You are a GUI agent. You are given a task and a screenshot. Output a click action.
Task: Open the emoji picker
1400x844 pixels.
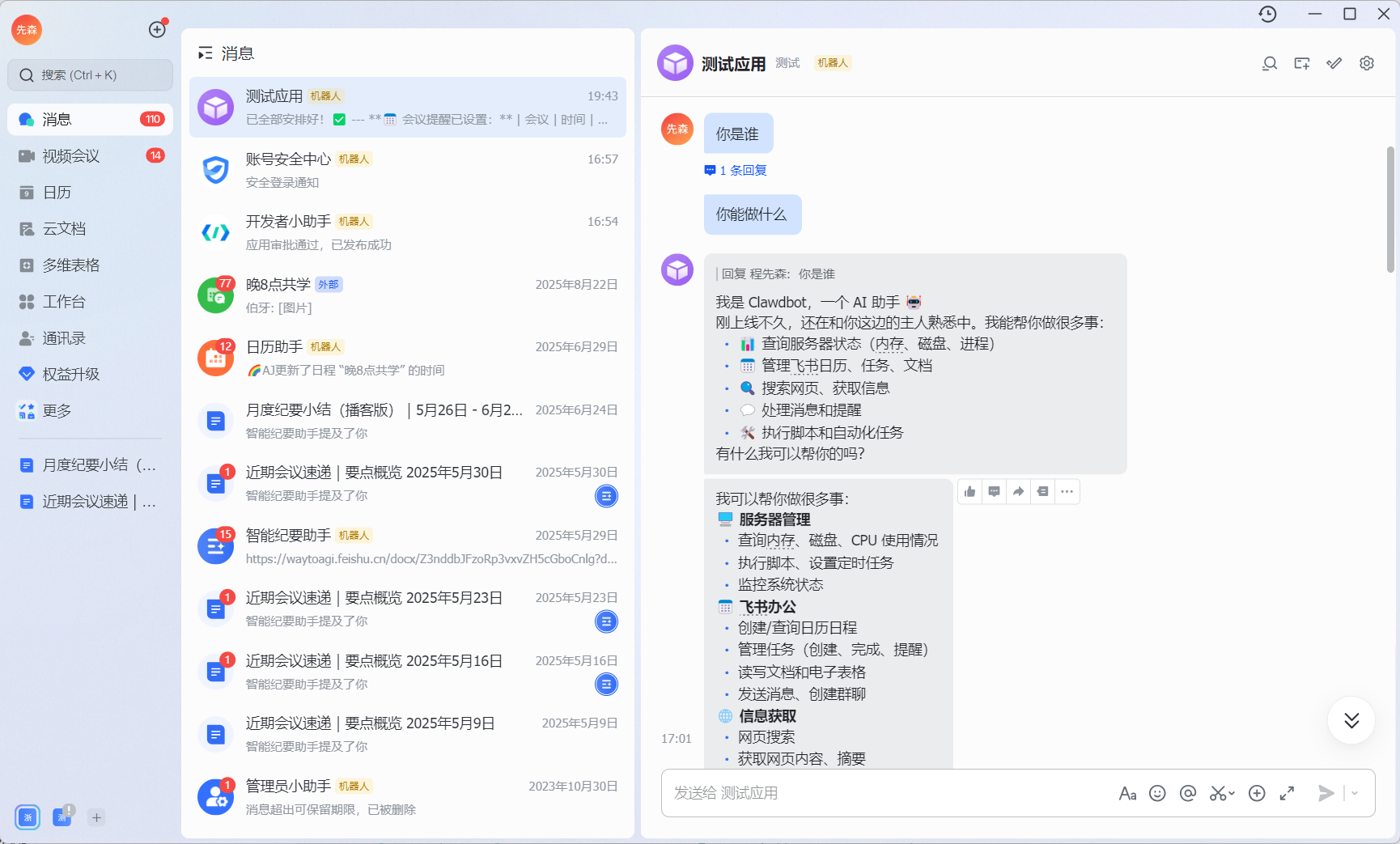pos(1158,793)
